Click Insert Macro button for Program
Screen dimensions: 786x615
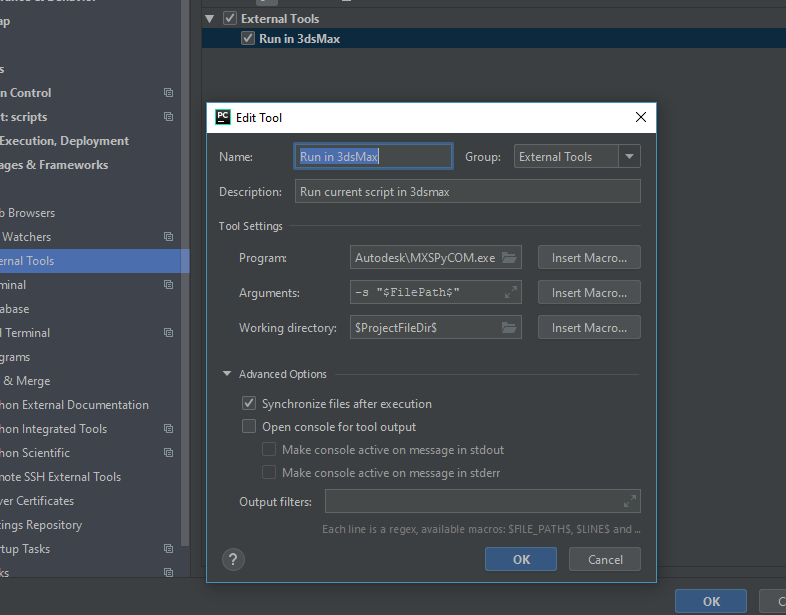point(589,258)
